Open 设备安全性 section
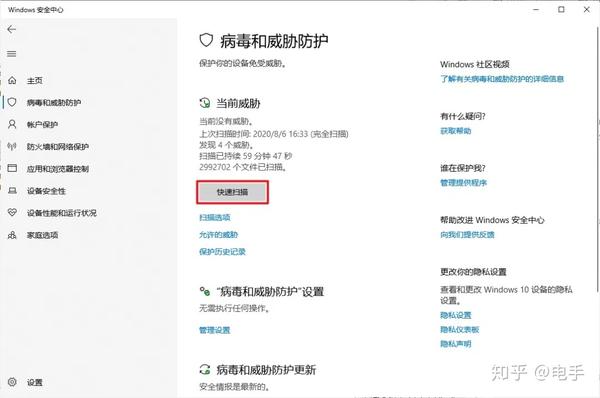This screenshot has height=398, width=600. (x=46, y=191)
